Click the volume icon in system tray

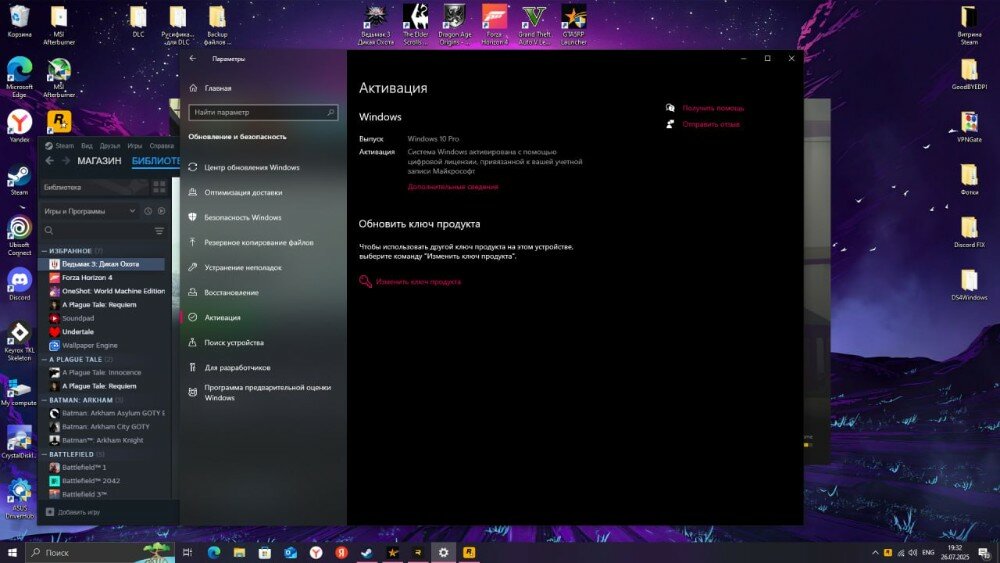(x=913, y=552)
